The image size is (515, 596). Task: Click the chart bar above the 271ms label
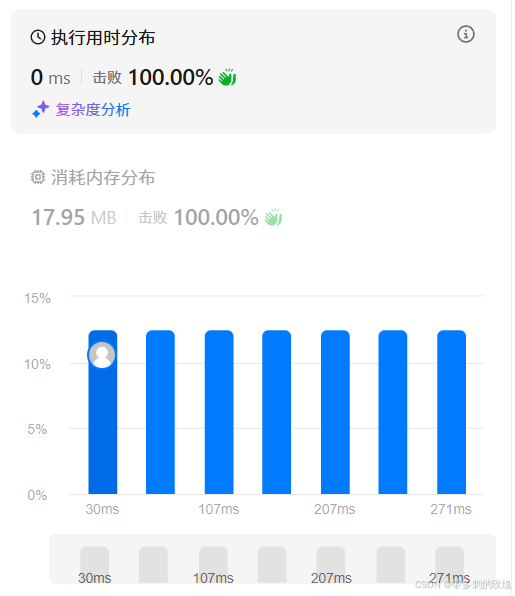click(x=451, y=412)
